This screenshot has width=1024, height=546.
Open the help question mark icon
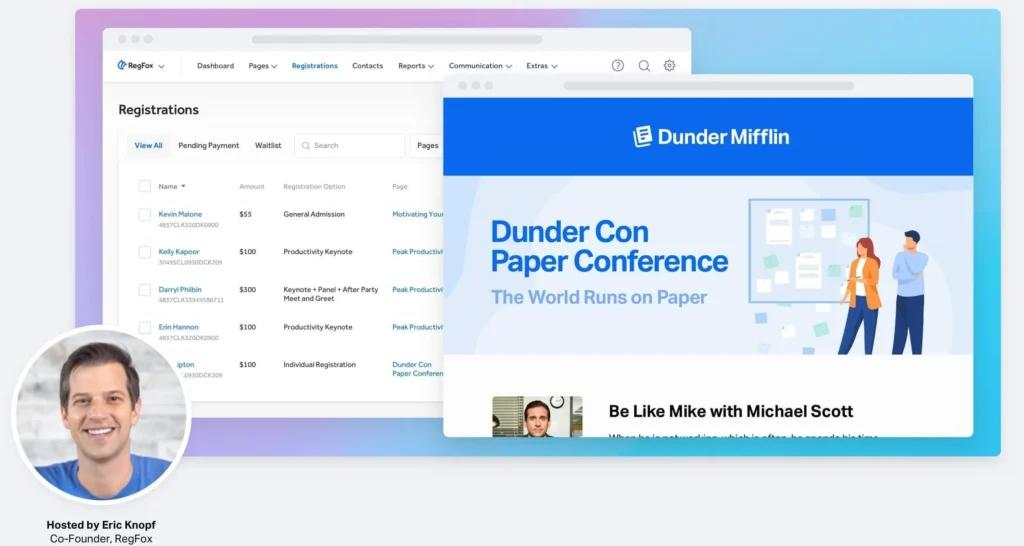[618, 65]
